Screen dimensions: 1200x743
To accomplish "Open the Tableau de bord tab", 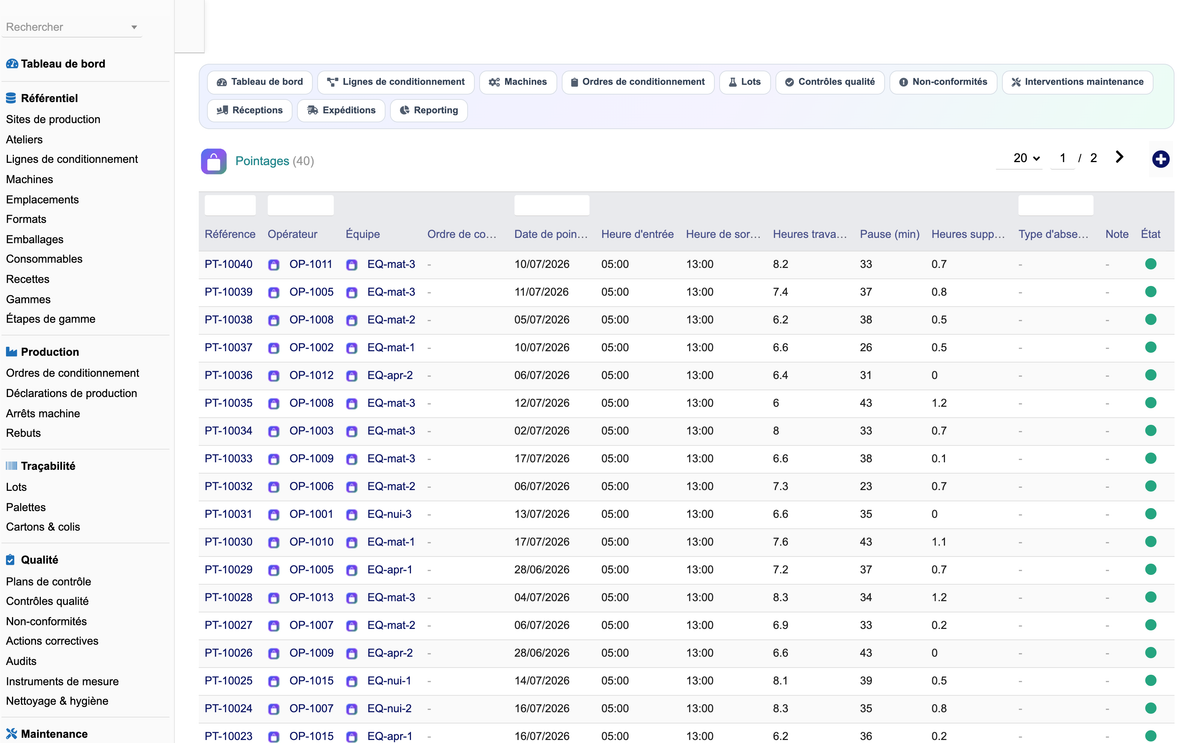I will click(x=260, y=82).
